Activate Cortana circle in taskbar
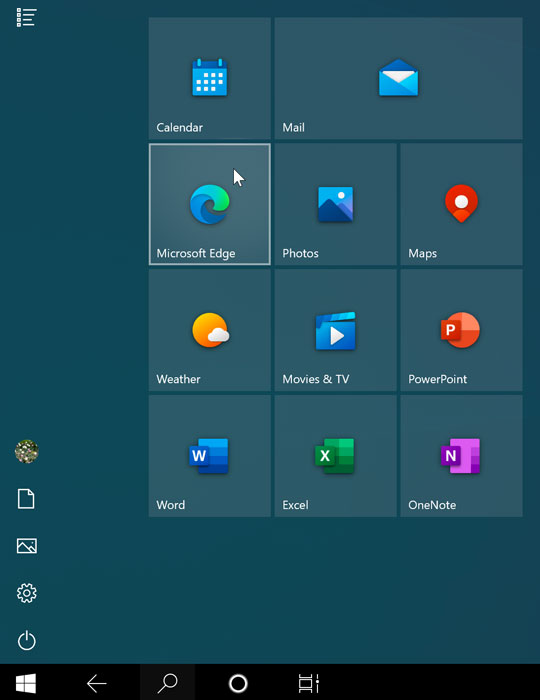Image resolution: width=540 pixels, height=700 pixels. pyautogui.click(x=238, y=683)
